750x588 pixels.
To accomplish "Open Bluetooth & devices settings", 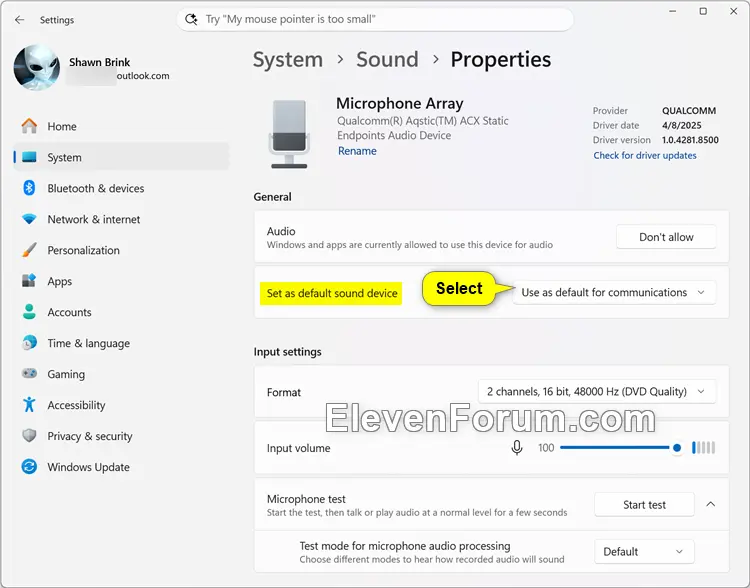I will (121, 188).
